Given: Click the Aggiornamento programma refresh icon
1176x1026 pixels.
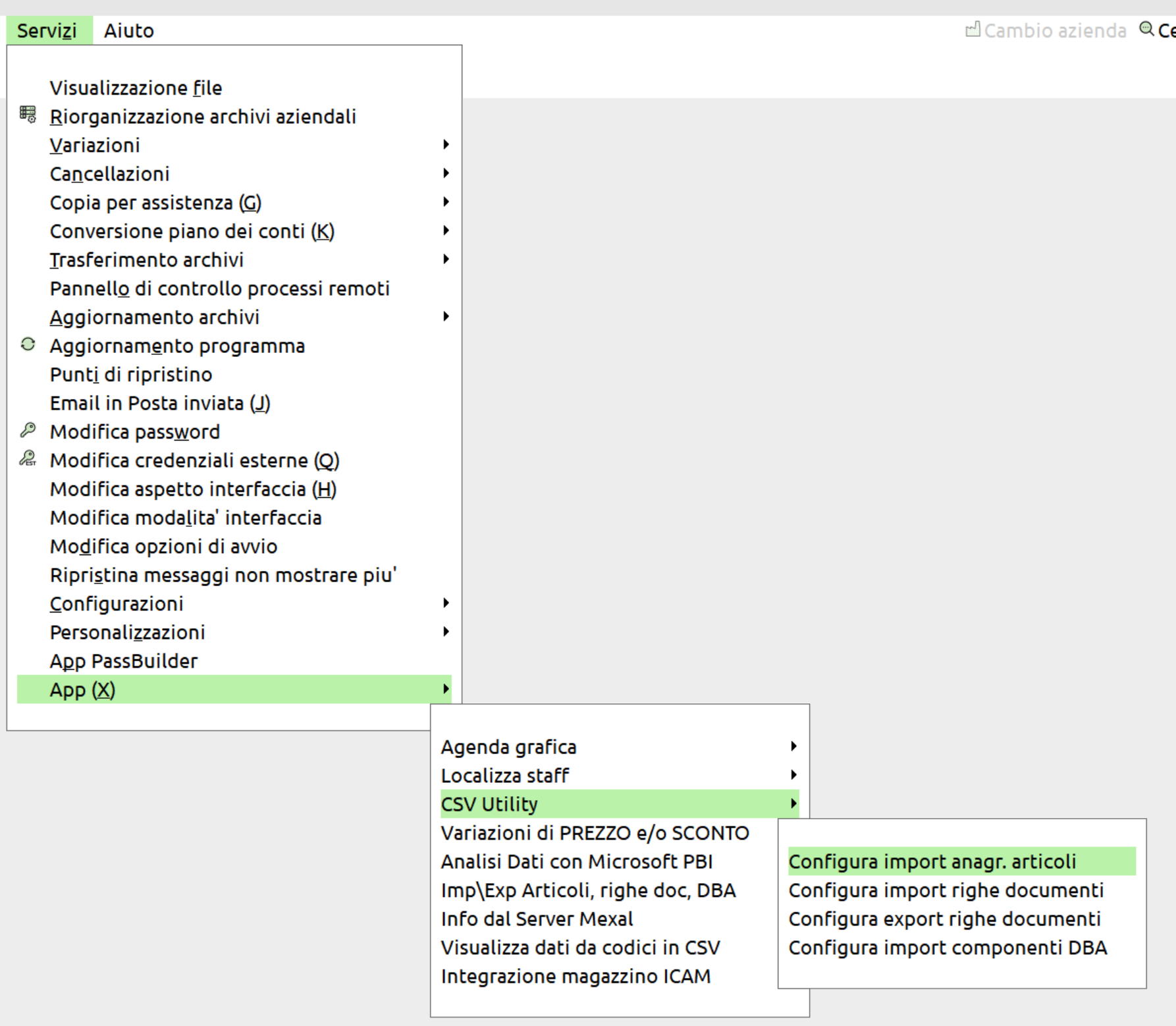Looking at the screenshot, I should [x=28, y=344].
